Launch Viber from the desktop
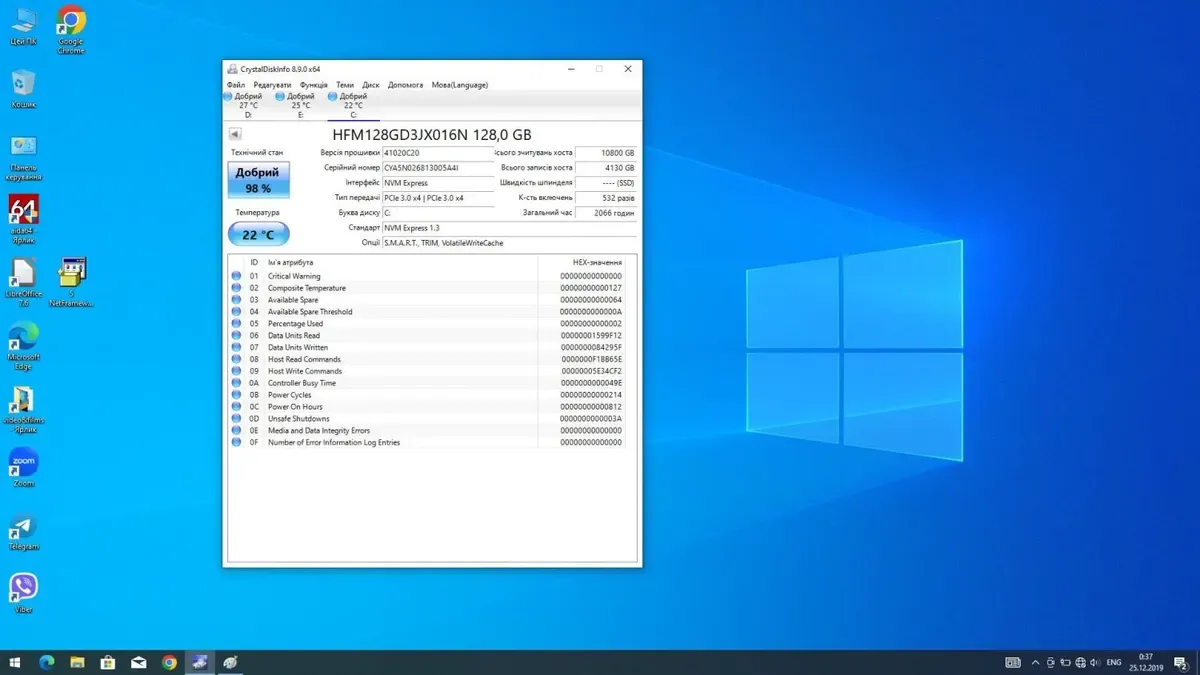Screen dimensions: 1200x675 (x=23, y=588)
